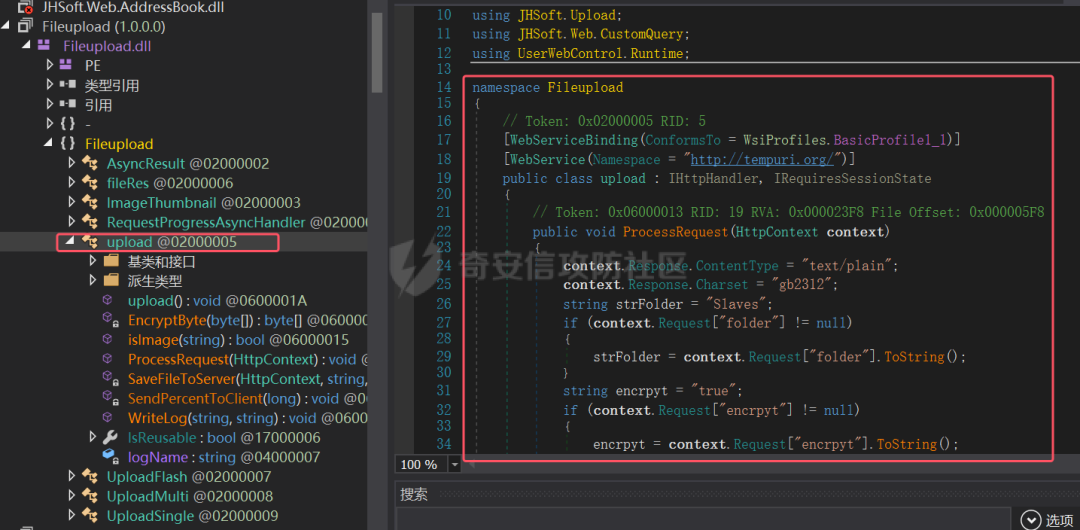1080x530 pixels.
Task: Expand the 派生类型 folder
Action: [94, 281]
